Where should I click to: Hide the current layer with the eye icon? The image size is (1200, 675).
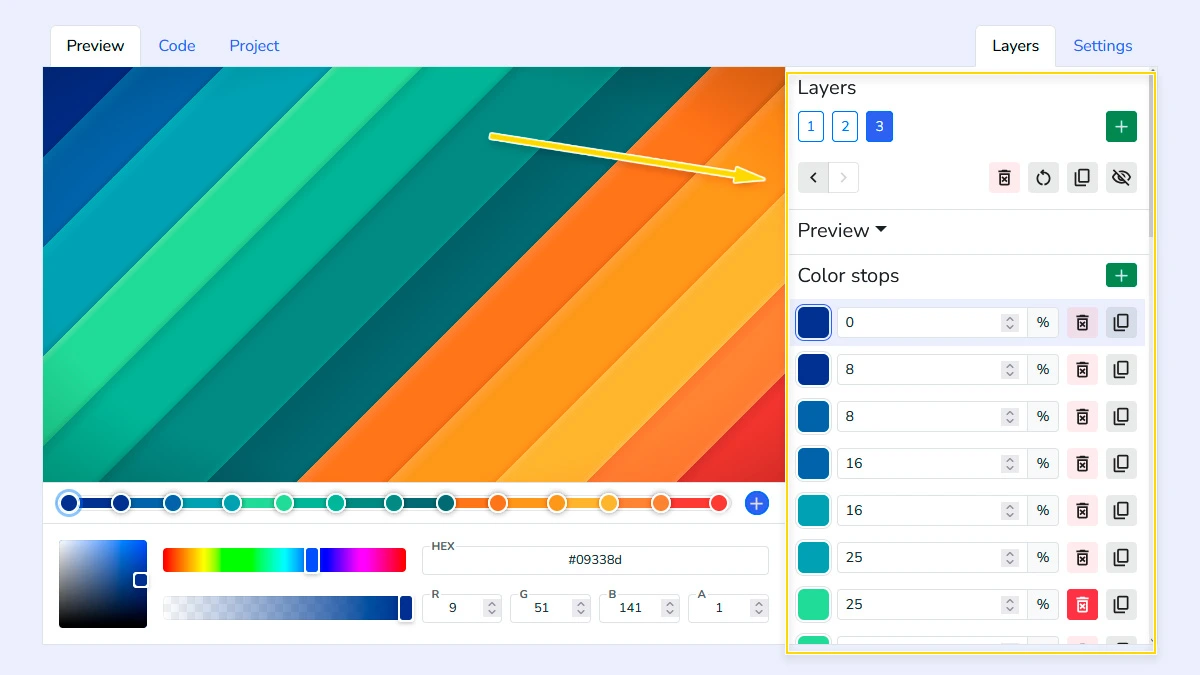(1121, 177)
